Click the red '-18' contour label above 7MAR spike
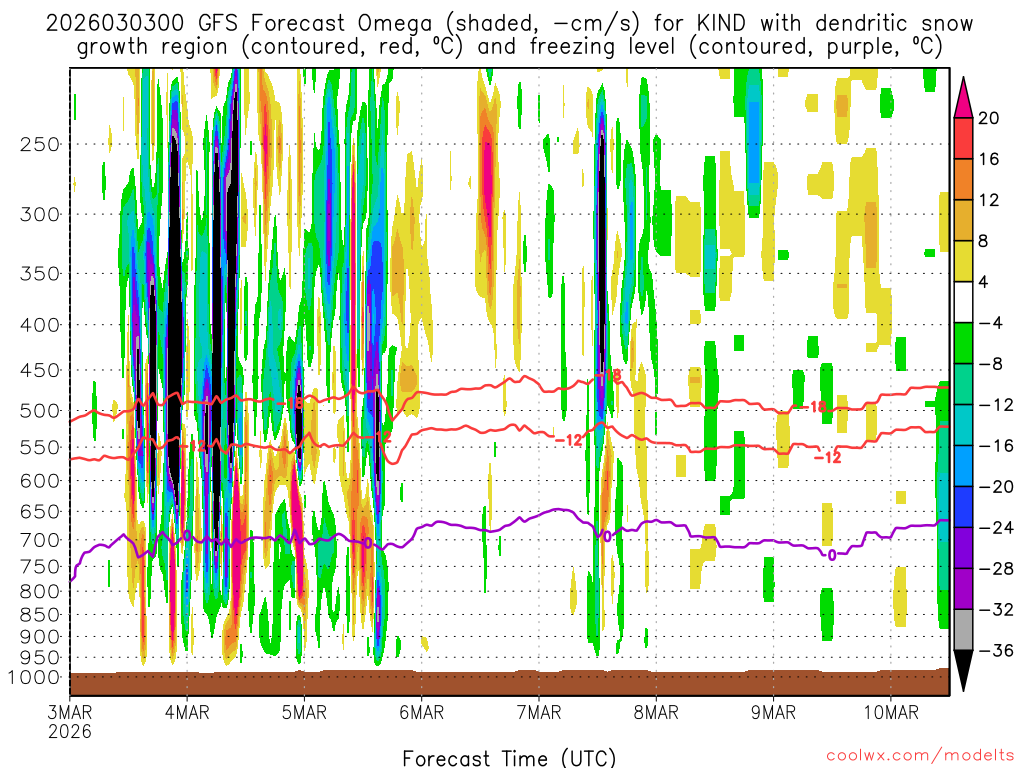Image resolution: width=1024 pixels, height=768 pixels. pos(608,376)
